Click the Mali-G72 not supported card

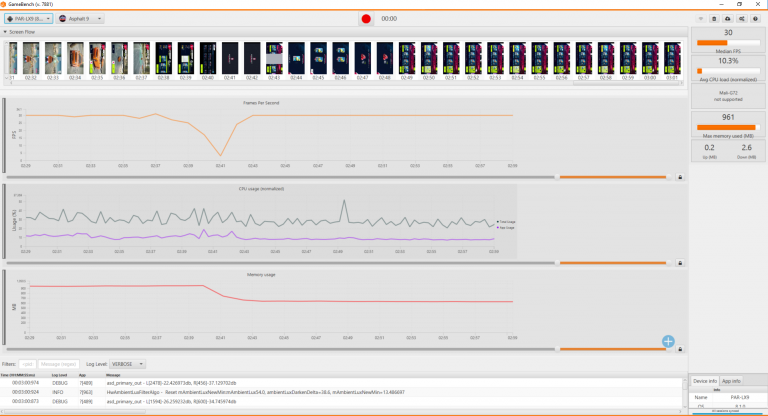point(728,96)
